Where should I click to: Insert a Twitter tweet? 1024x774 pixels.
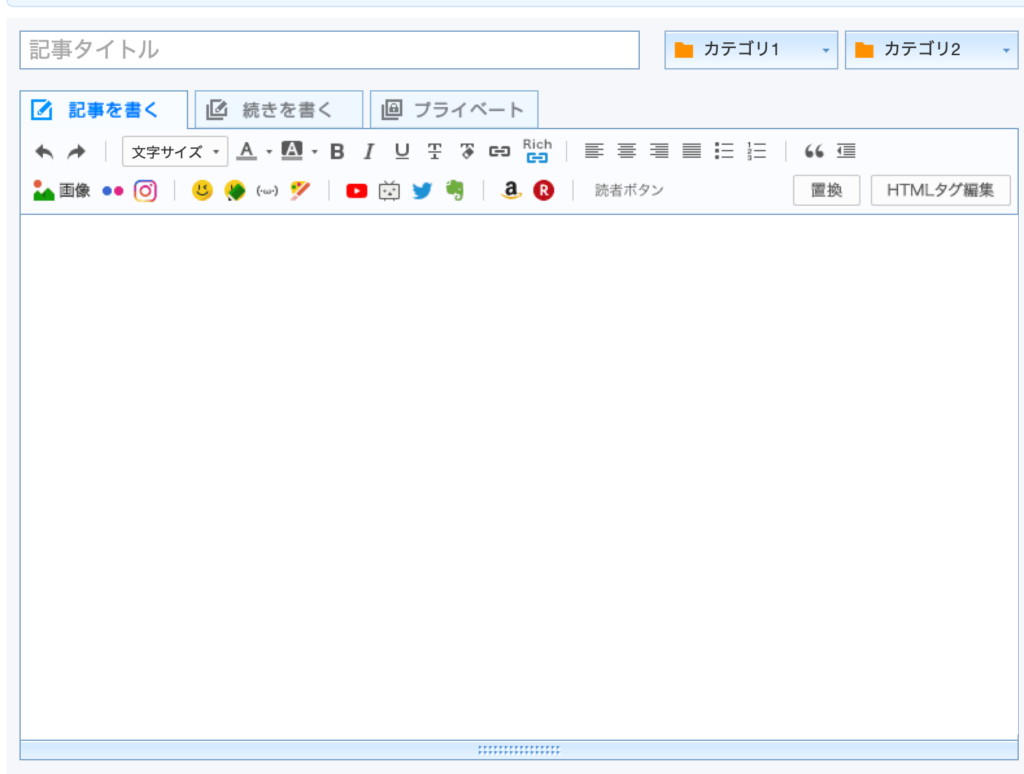[422, 191]
